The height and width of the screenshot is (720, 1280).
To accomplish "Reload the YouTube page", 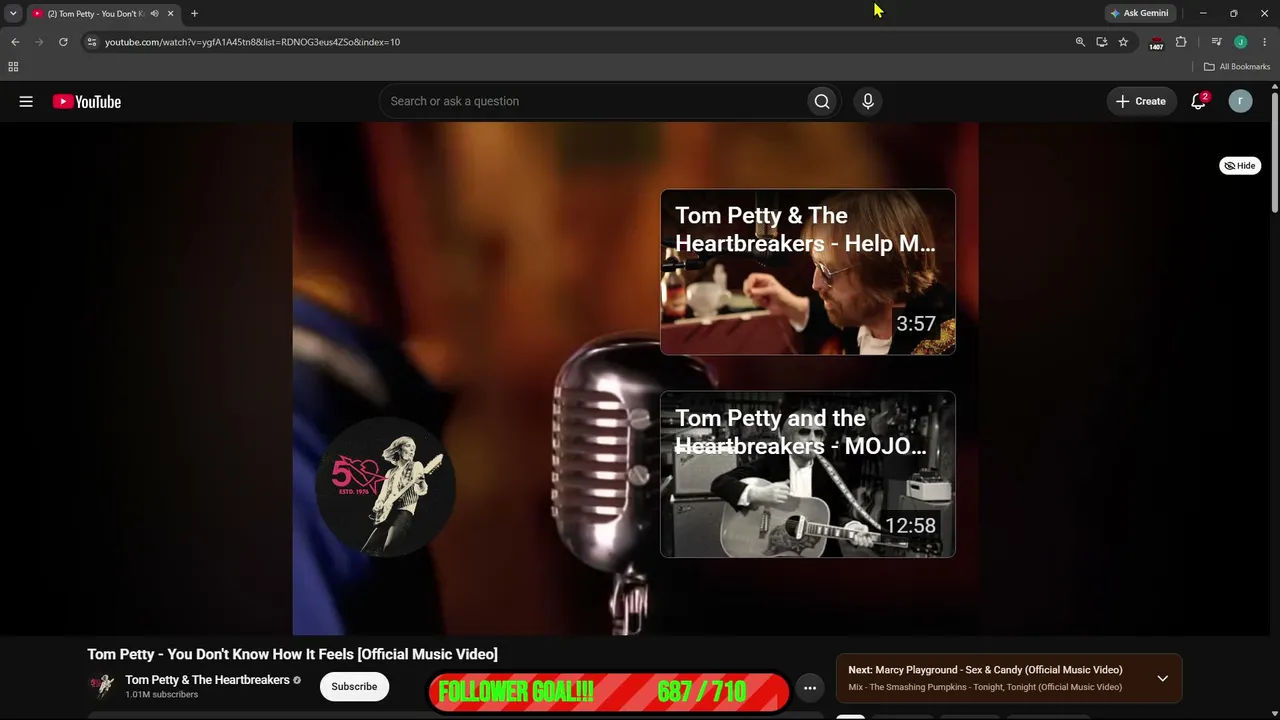I will pos(63,42).
